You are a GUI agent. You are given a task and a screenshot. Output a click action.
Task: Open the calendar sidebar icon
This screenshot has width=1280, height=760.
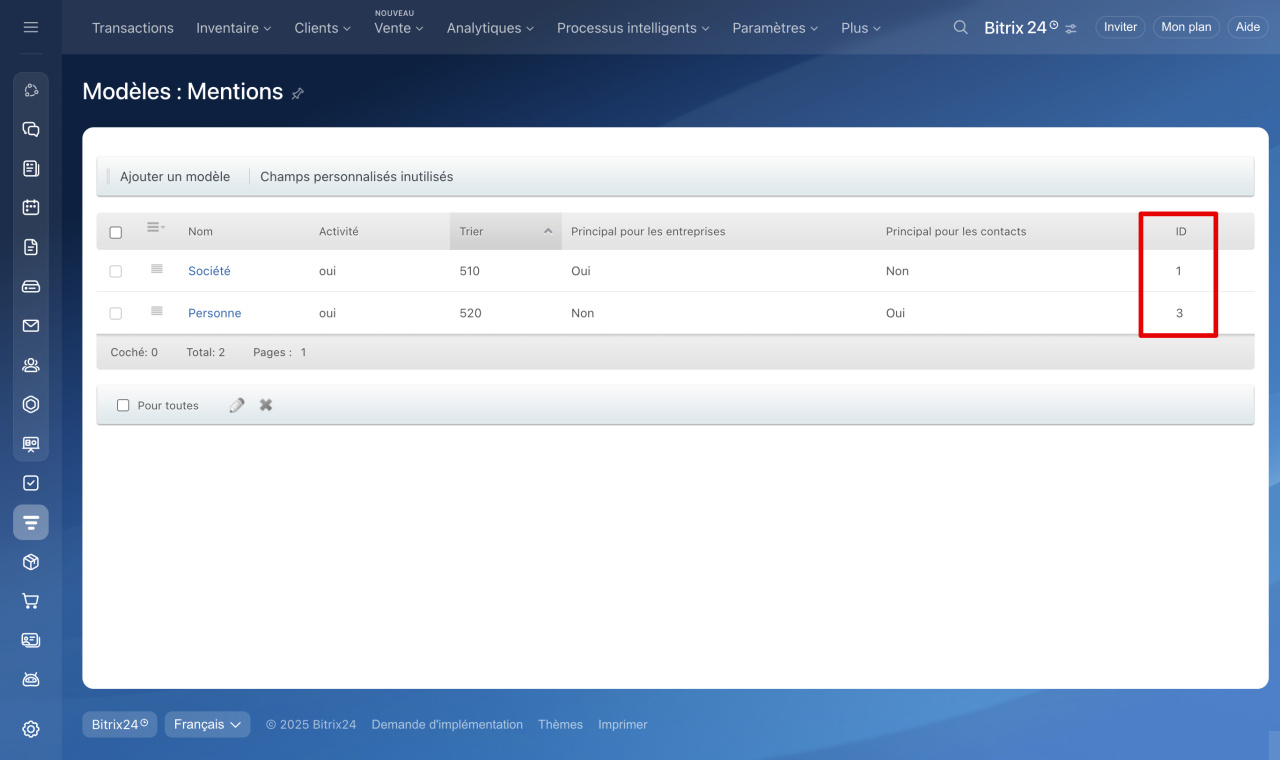(31, 207)
